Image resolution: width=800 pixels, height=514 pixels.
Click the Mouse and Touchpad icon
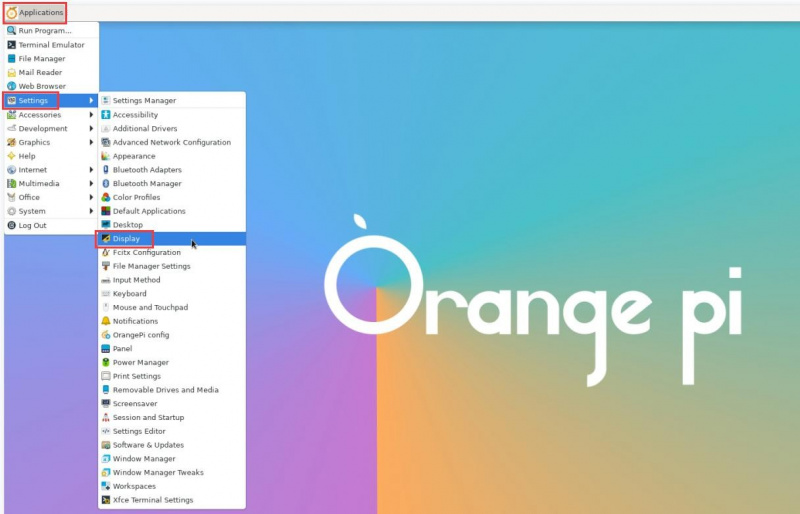pos(106,308)
